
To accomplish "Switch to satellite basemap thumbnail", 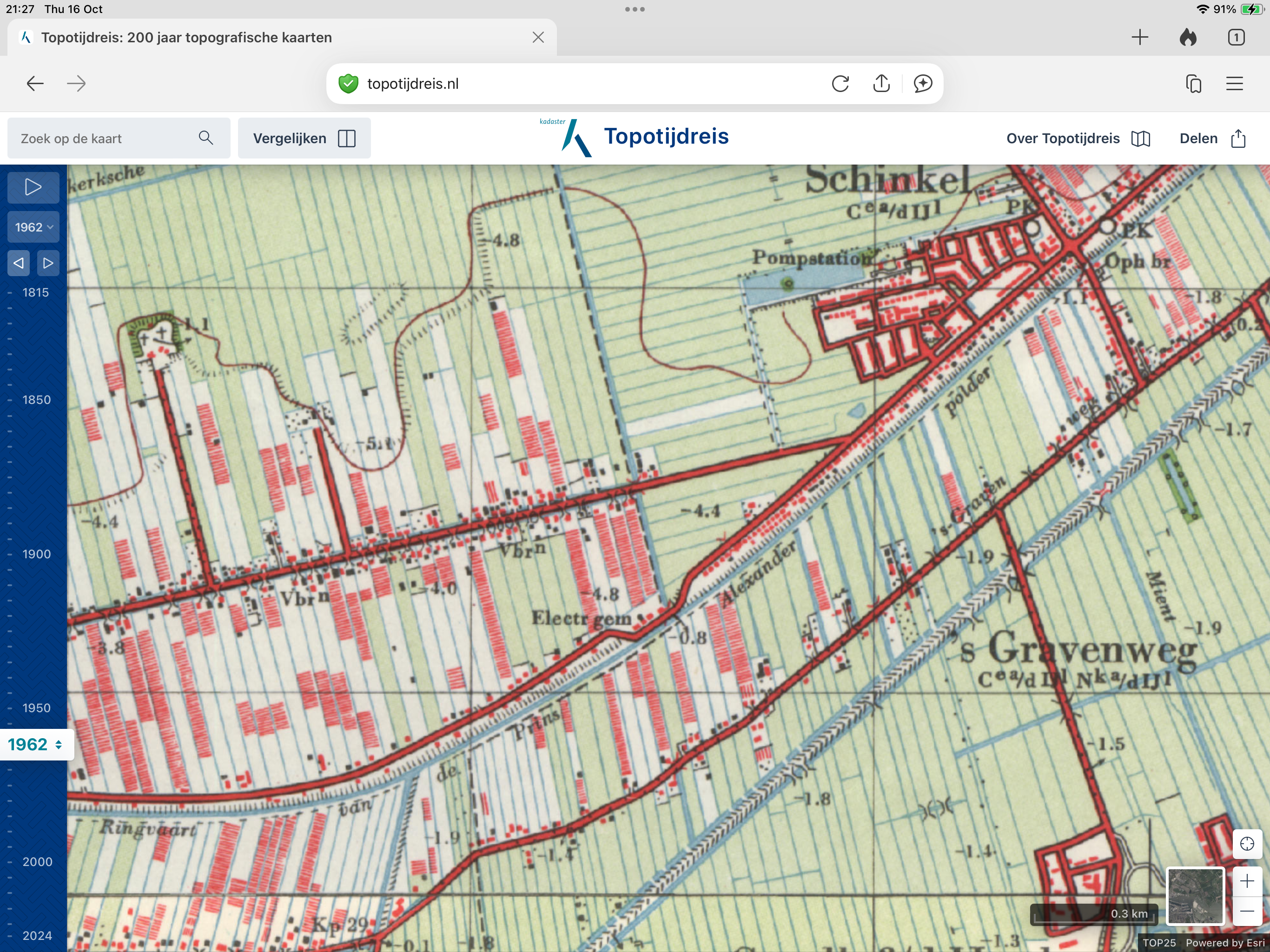I will pos(1195,896).
